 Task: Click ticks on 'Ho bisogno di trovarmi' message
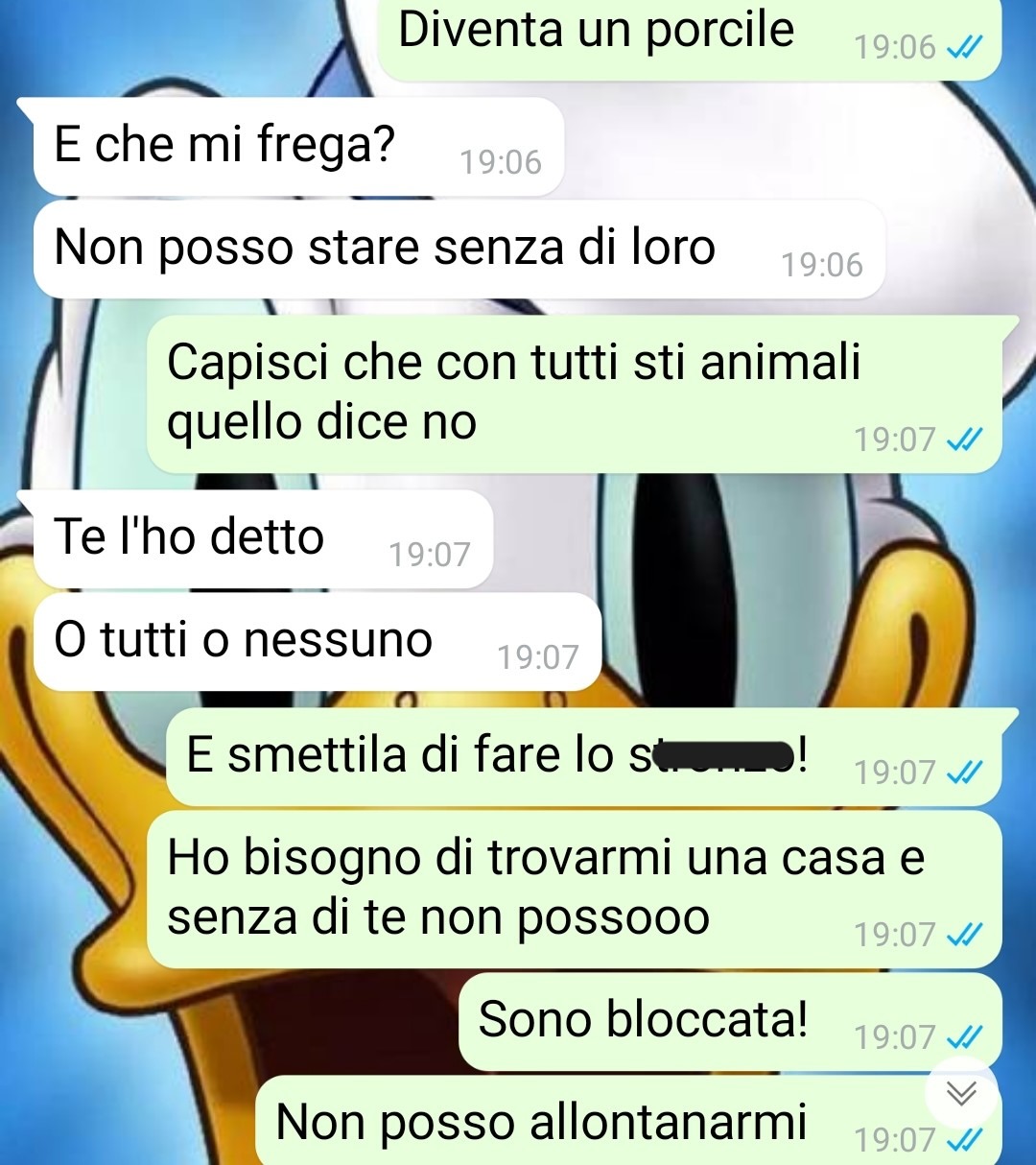tap(964, 935)
